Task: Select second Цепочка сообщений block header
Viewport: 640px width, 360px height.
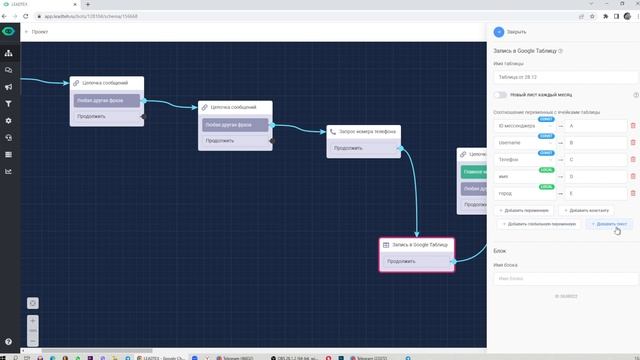Action: pos(235,107)
